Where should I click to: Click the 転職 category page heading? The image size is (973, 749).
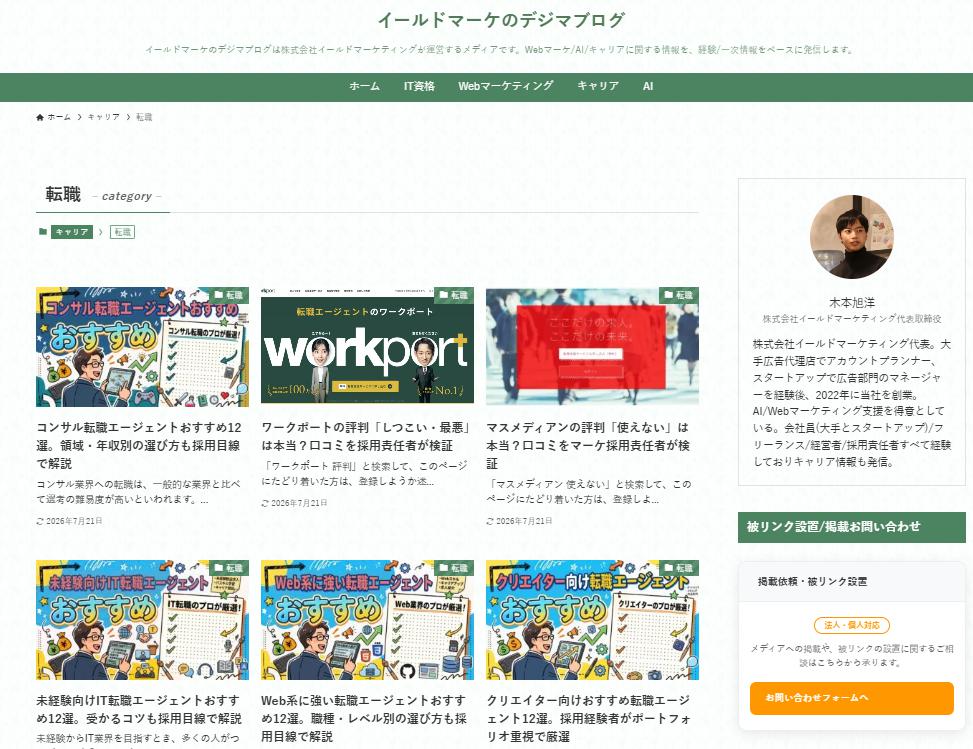(63, 195)
